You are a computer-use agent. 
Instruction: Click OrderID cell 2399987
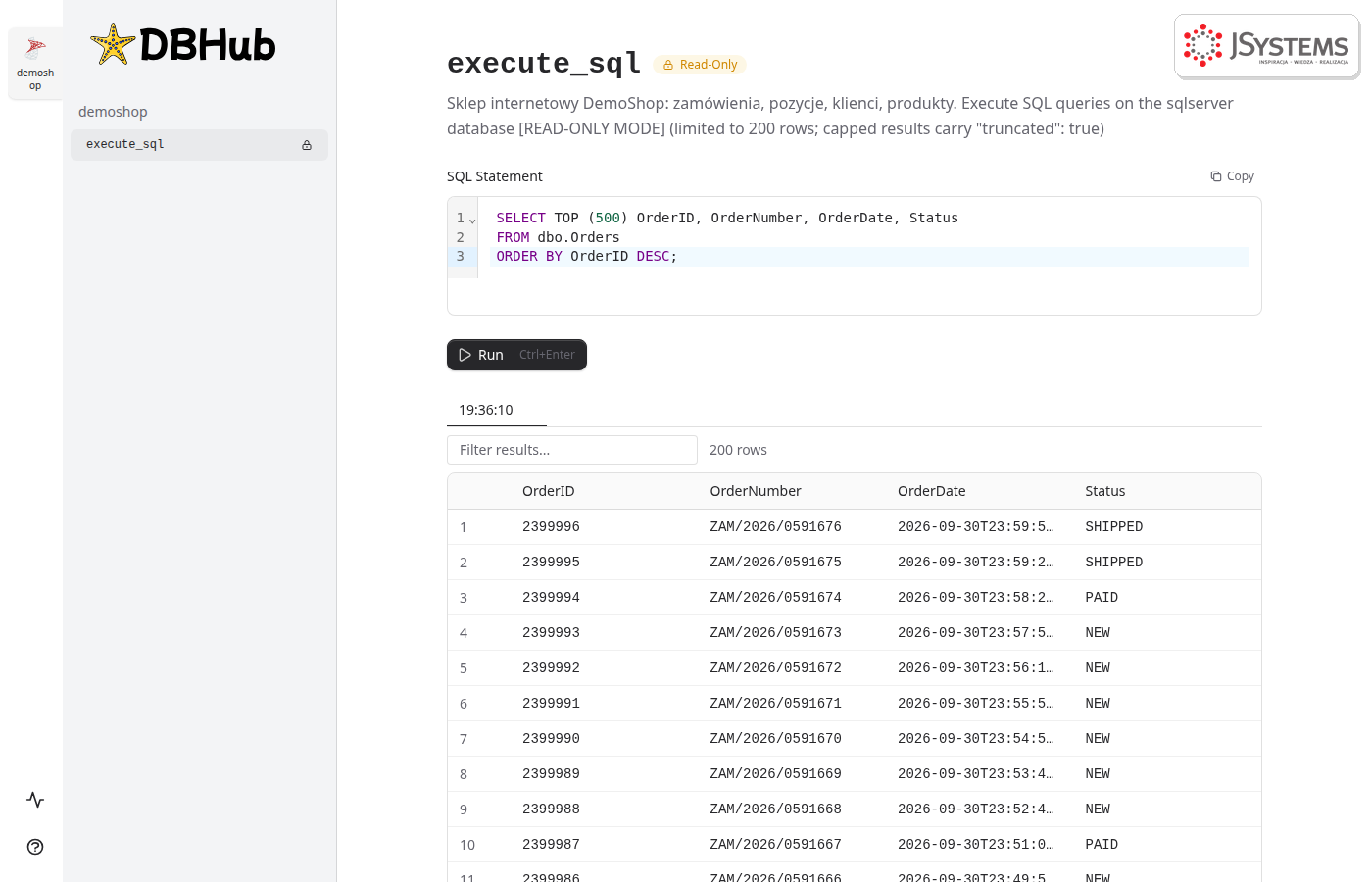(551, 845)
